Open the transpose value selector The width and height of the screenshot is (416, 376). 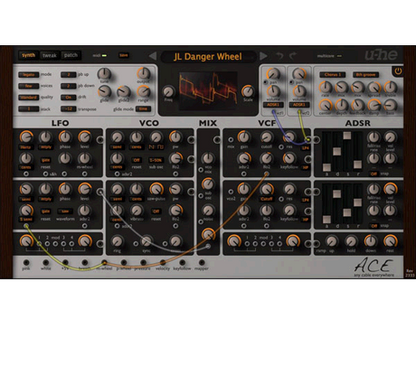[x=69, y=109]
